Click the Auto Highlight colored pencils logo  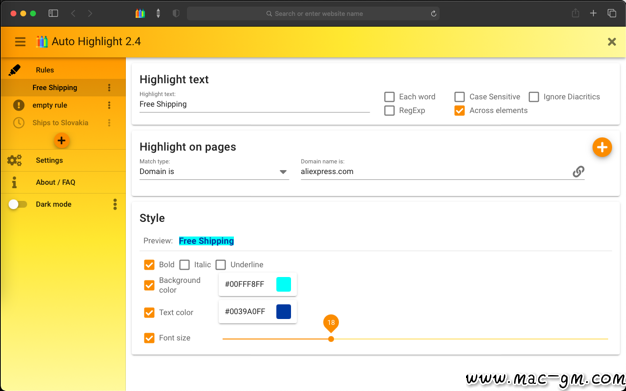click(x=42, y=42)
